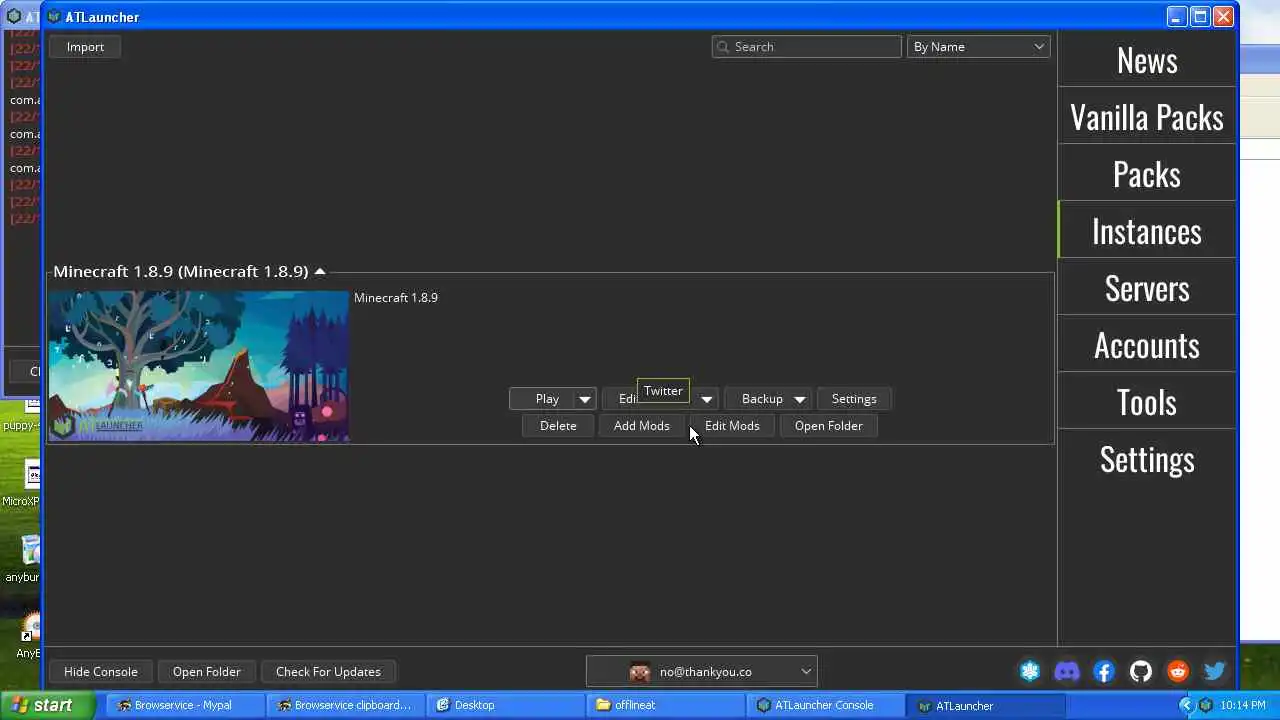Switch to the Vanilla Packs tab

1147,117
